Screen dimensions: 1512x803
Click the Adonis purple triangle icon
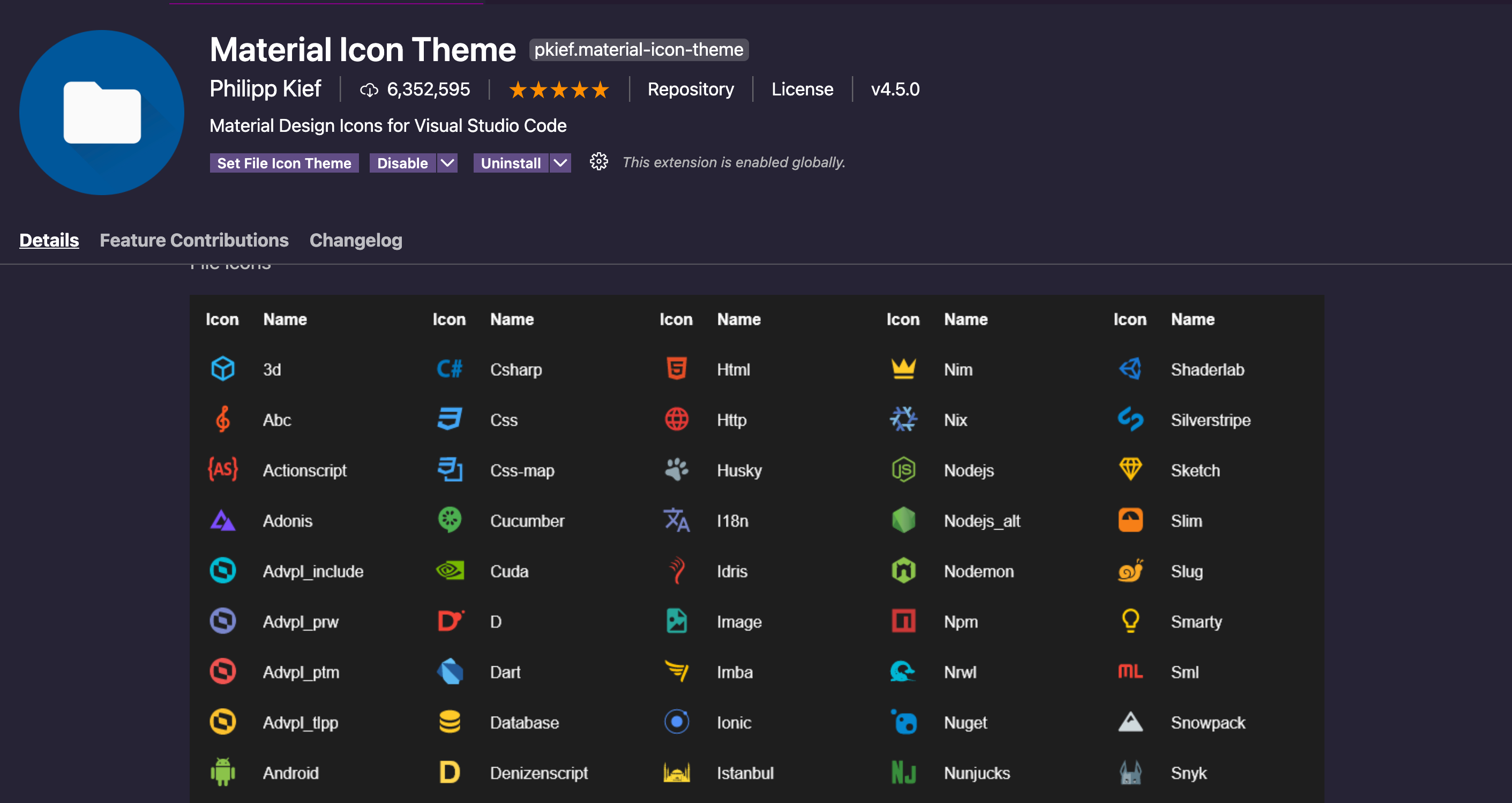pyautogui.click(x=222, y=521)
